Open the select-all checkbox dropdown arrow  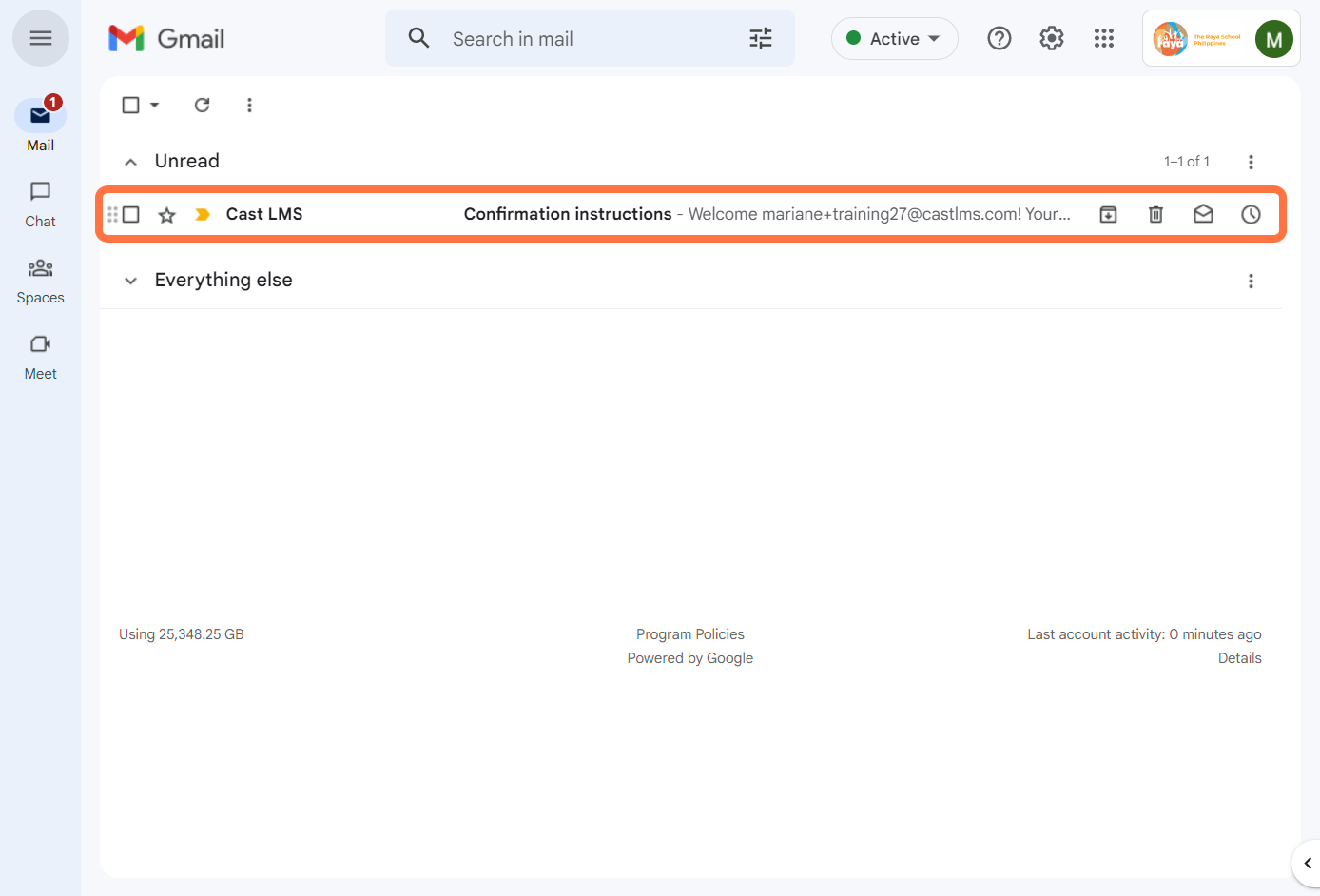coord(155,106)
